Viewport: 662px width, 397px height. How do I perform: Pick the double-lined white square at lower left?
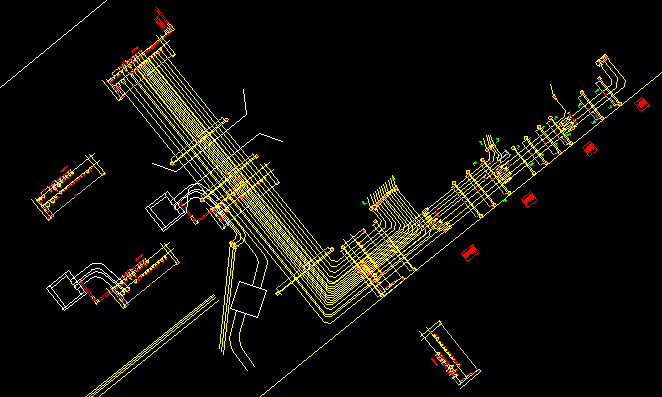point(67,290)
